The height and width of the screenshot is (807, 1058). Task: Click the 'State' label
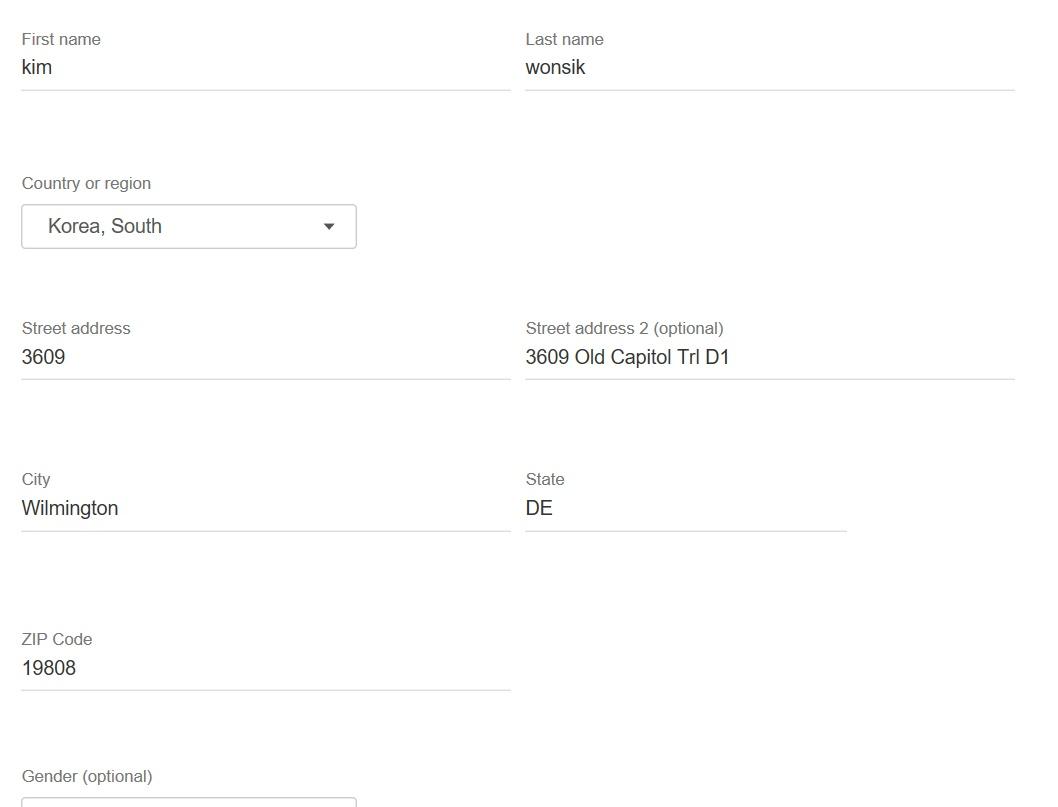click(x=545, y=479)
